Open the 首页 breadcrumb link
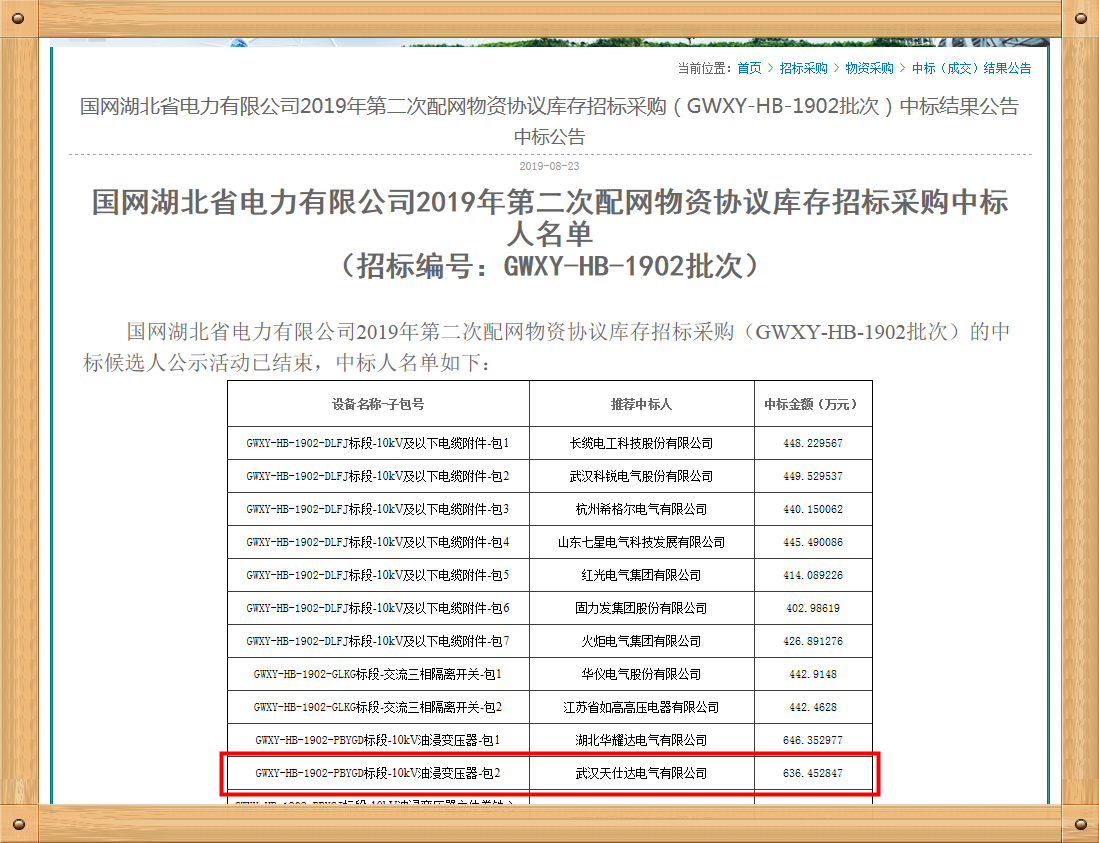 pos(749,68)
